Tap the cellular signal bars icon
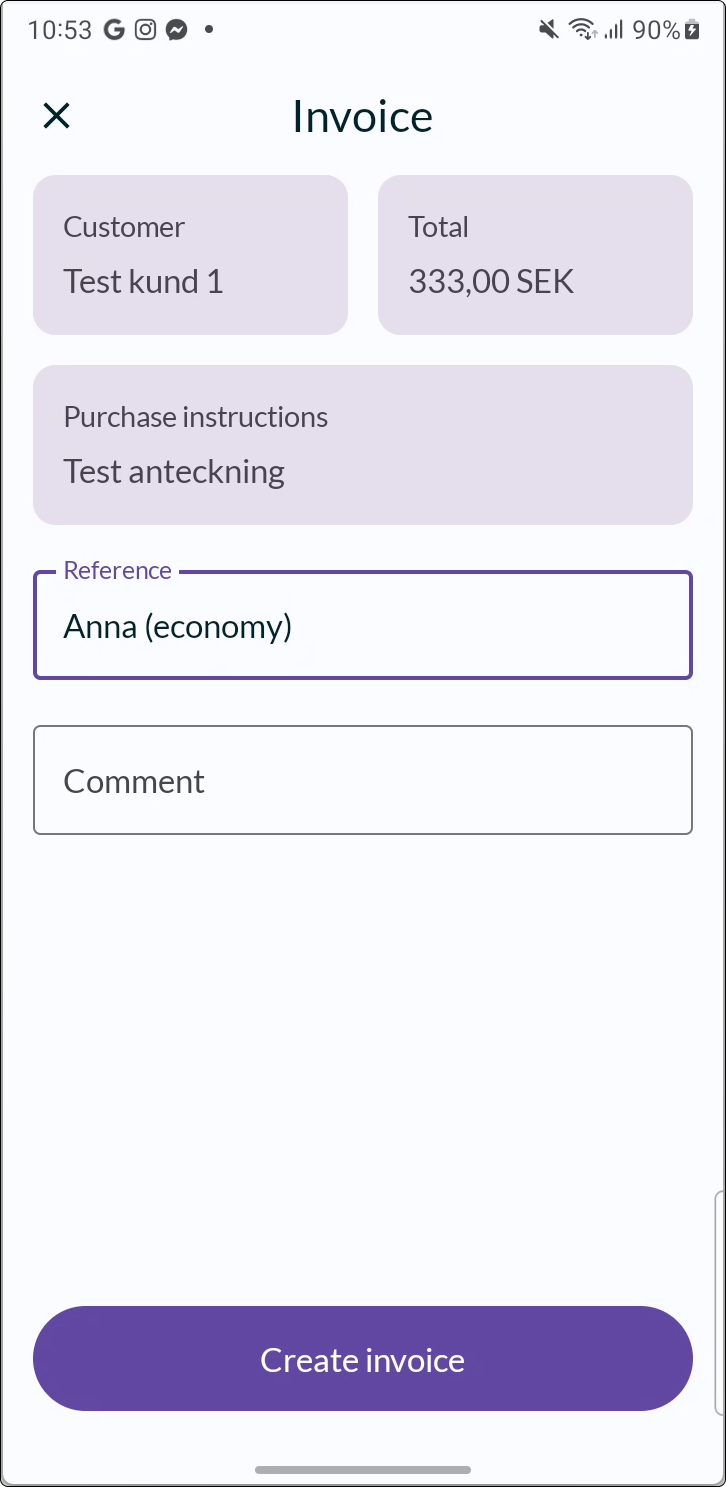This screenshot has width=726, height=1487. [x=613, y=30]
